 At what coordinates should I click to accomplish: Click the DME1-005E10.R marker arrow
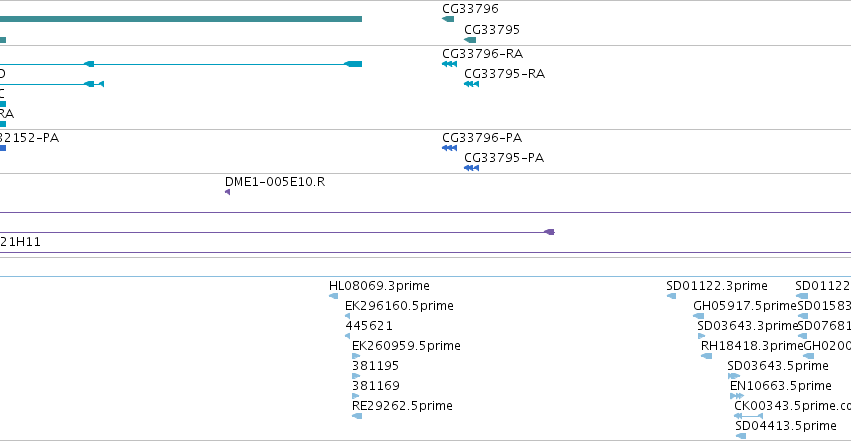(227, 192)
